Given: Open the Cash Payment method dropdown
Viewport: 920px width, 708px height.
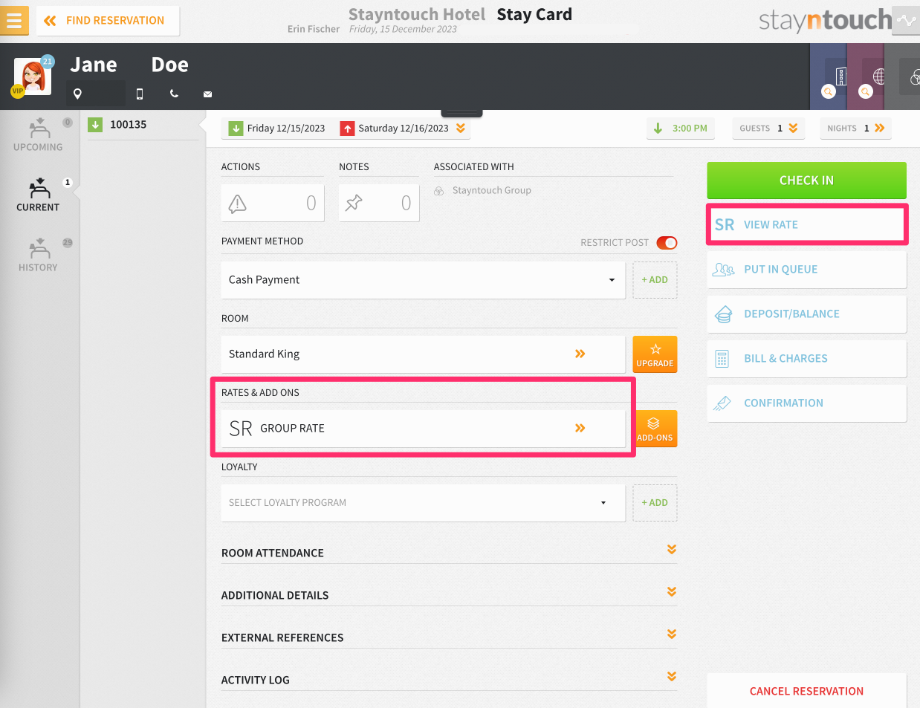Looking at the screenshot, I should (423, 280).
